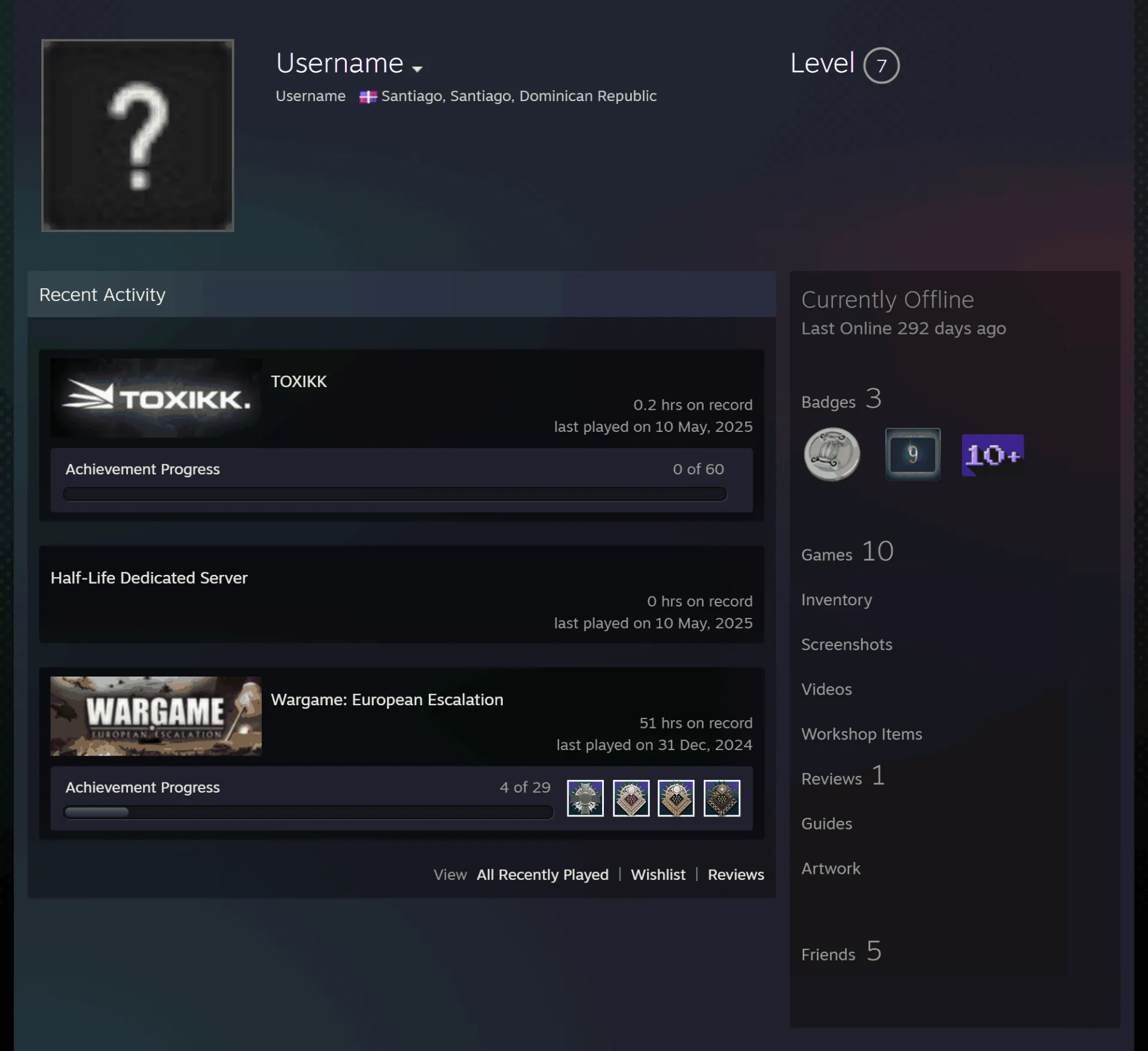Click the fourth Wargame achievement icon
Image resolution: width=1148 pixels, height=1051 pixels.
point(722,798)
